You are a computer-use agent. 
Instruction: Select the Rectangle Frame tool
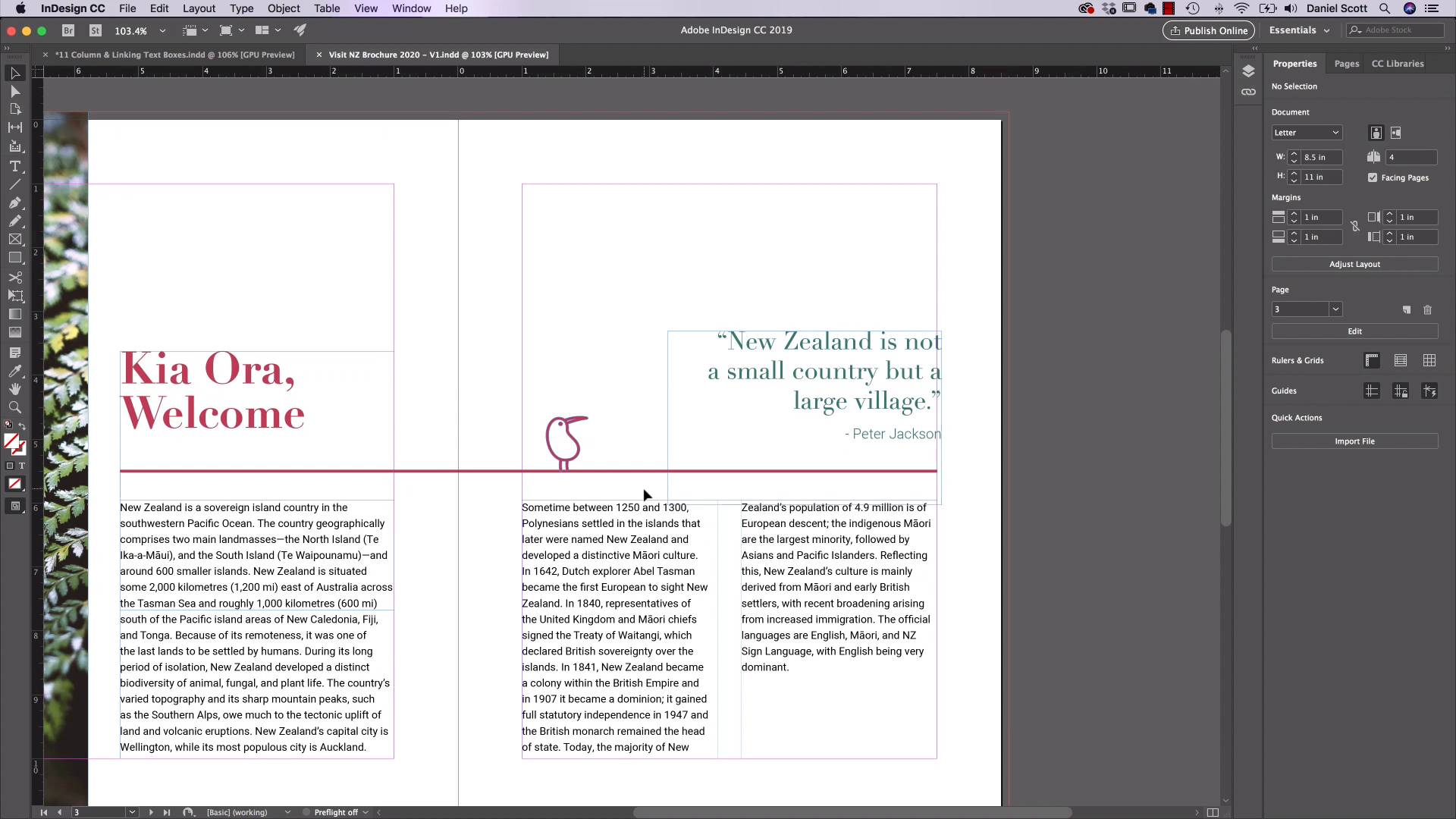[x=15, y=238]
